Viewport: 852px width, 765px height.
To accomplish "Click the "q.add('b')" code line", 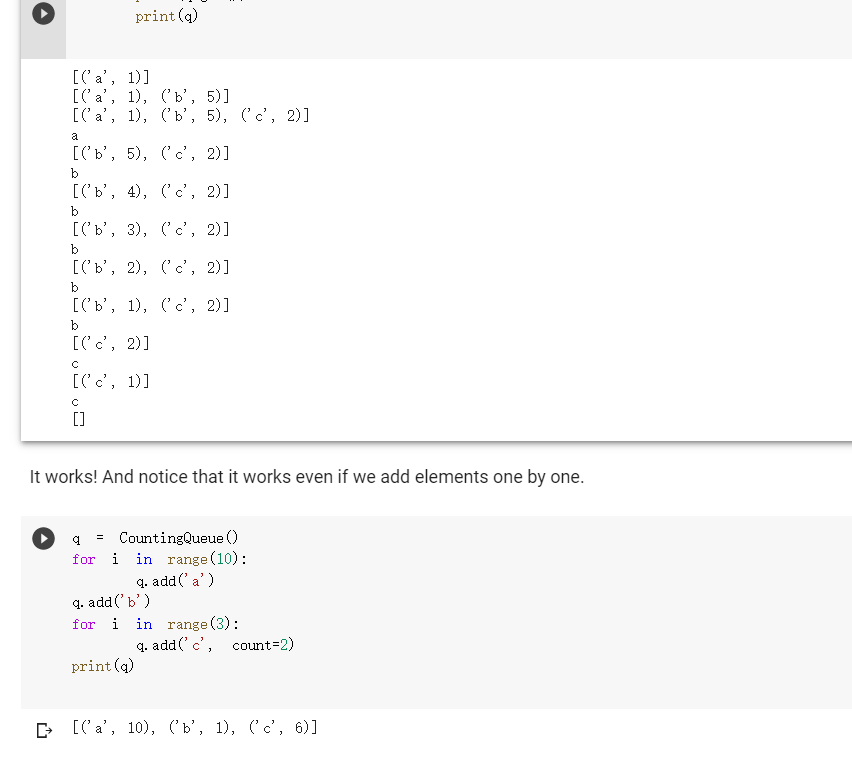I will (x=111, y=602).
